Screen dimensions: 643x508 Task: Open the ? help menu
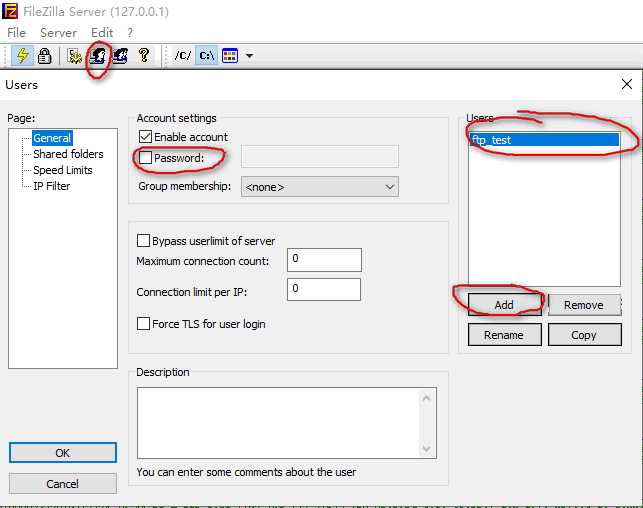pyautogui.click(x=130, y=32)
